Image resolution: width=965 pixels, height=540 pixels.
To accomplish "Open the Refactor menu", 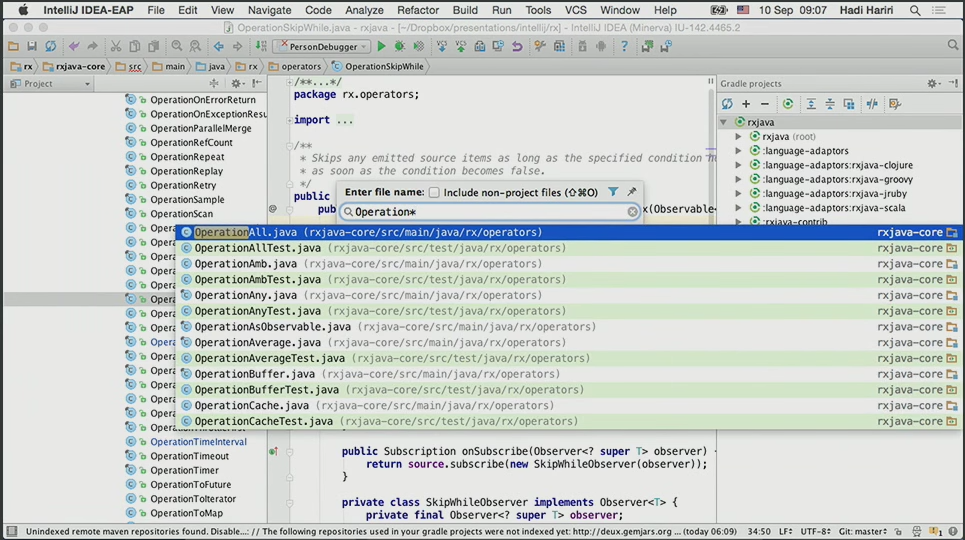I will 418,10.
